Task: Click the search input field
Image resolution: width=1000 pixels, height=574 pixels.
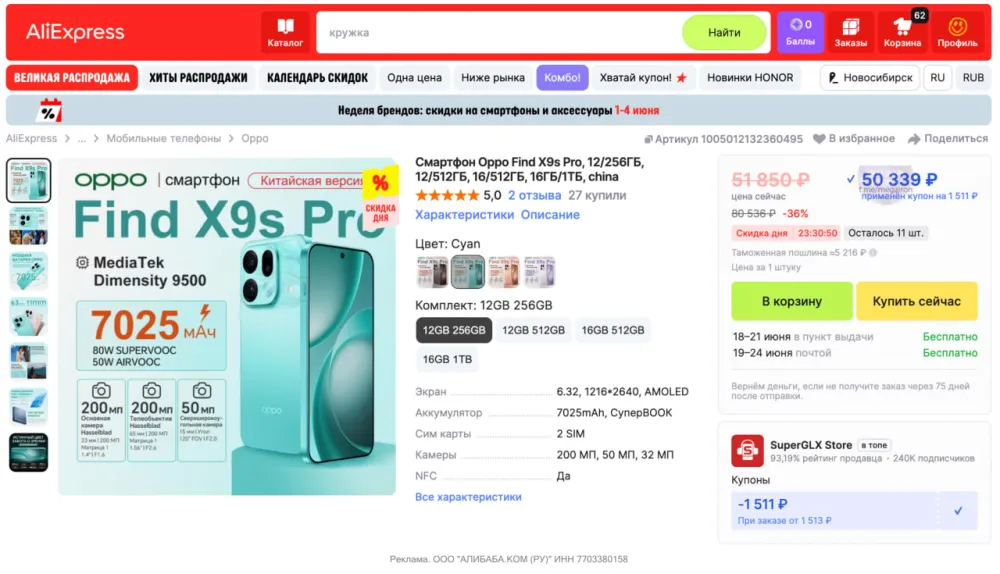Action: pyautogui.click(x=499, y=33)
